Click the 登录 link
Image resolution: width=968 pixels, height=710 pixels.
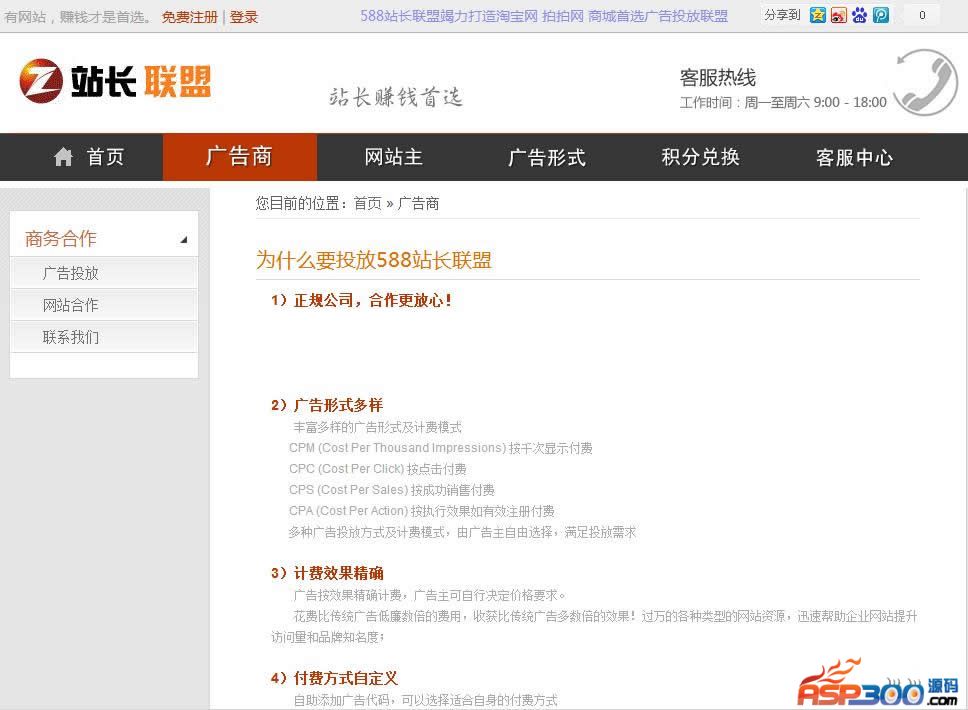[244, 17]
